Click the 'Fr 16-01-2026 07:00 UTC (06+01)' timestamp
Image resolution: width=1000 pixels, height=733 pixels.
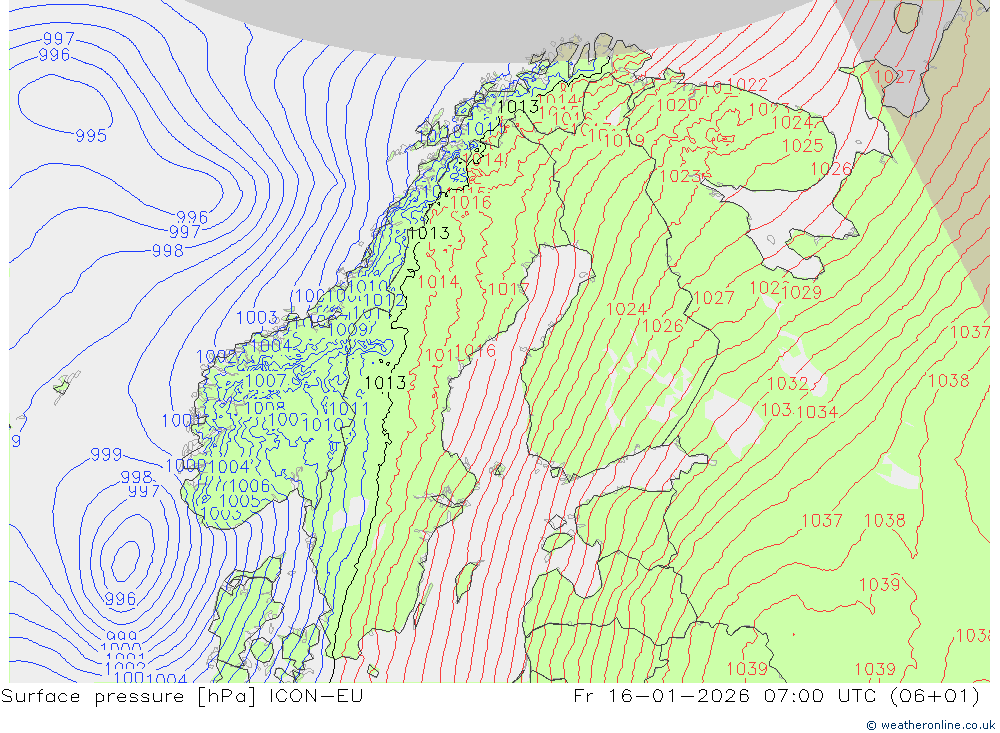(x=776, y=695)
